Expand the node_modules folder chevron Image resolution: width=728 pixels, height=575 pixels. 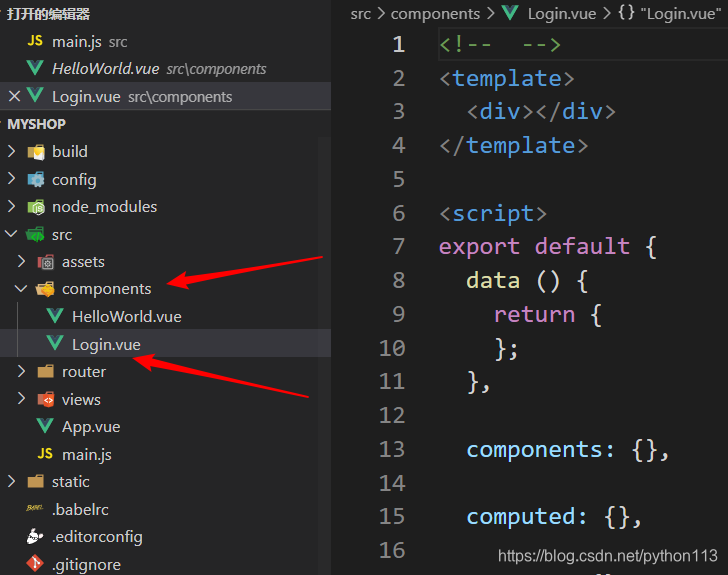tap(12, 206)
